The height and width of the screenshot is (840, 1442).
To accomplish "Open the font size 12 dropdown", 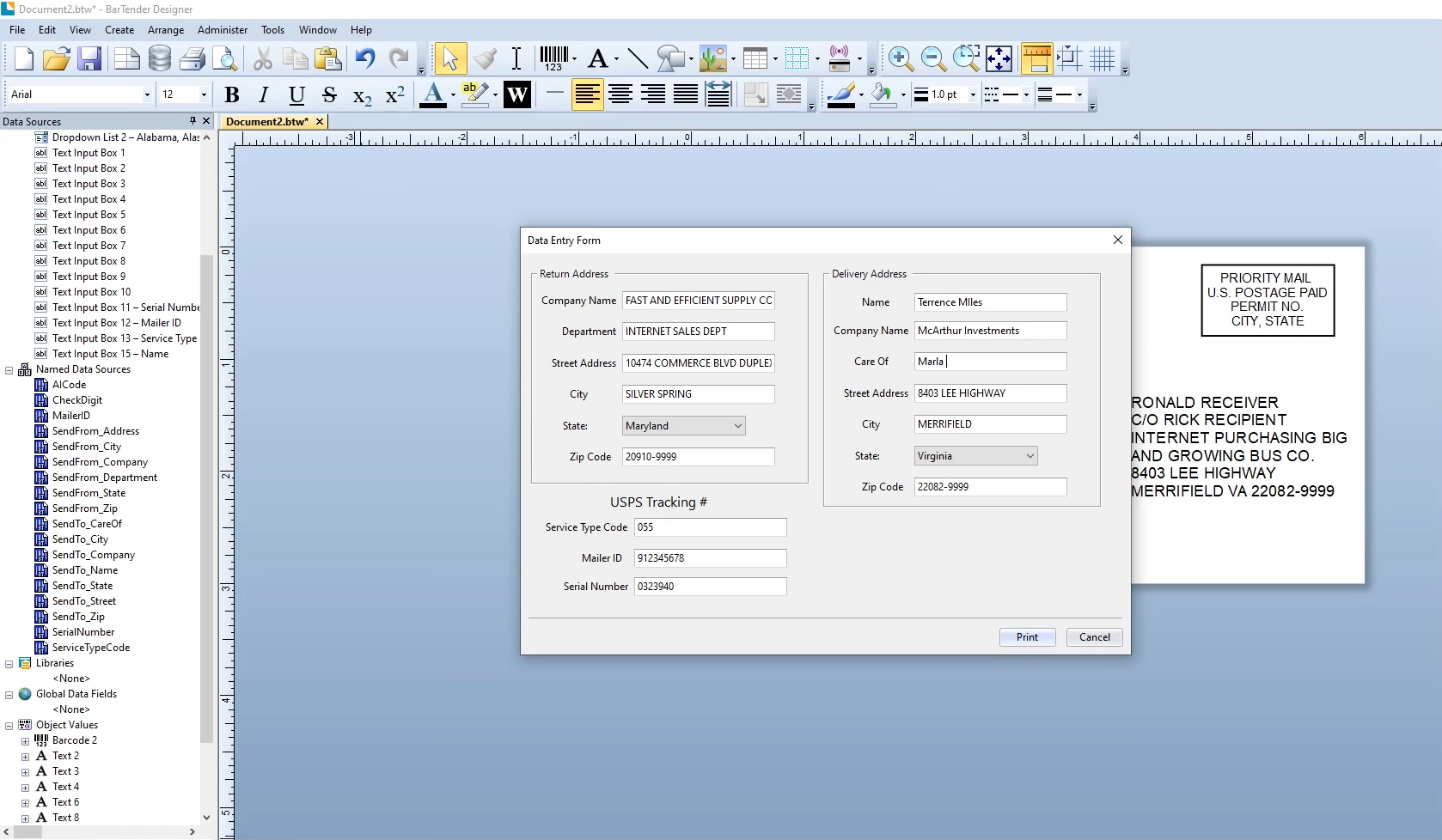I will [x=204, y=94].
